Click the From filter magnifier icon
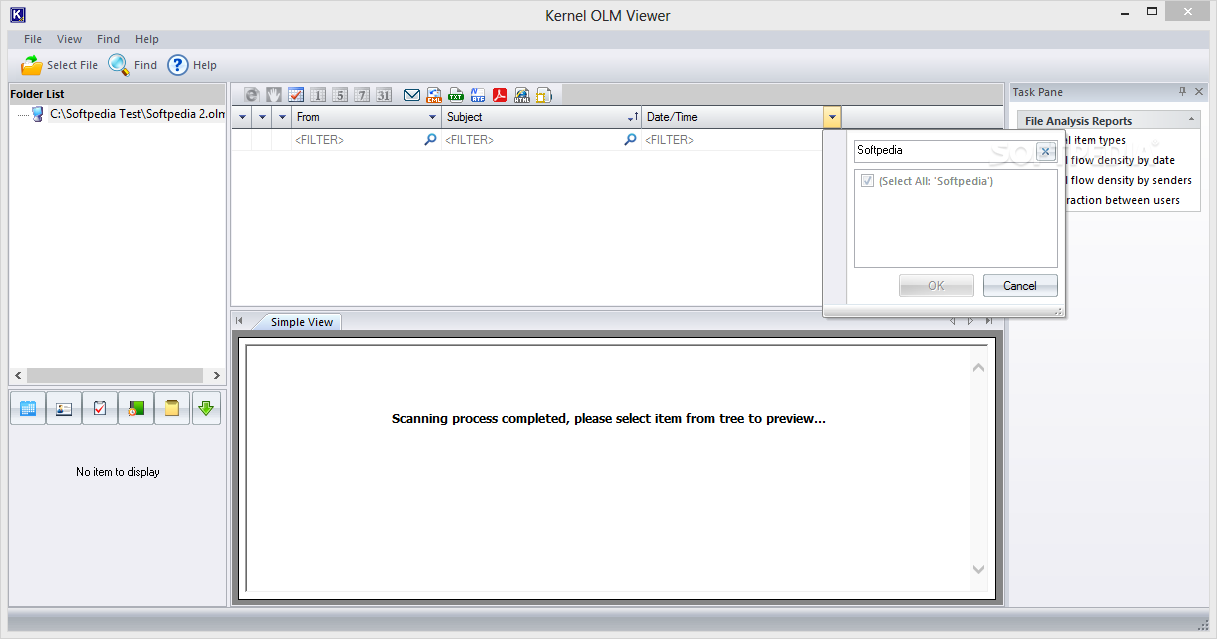 pos(431,140)
